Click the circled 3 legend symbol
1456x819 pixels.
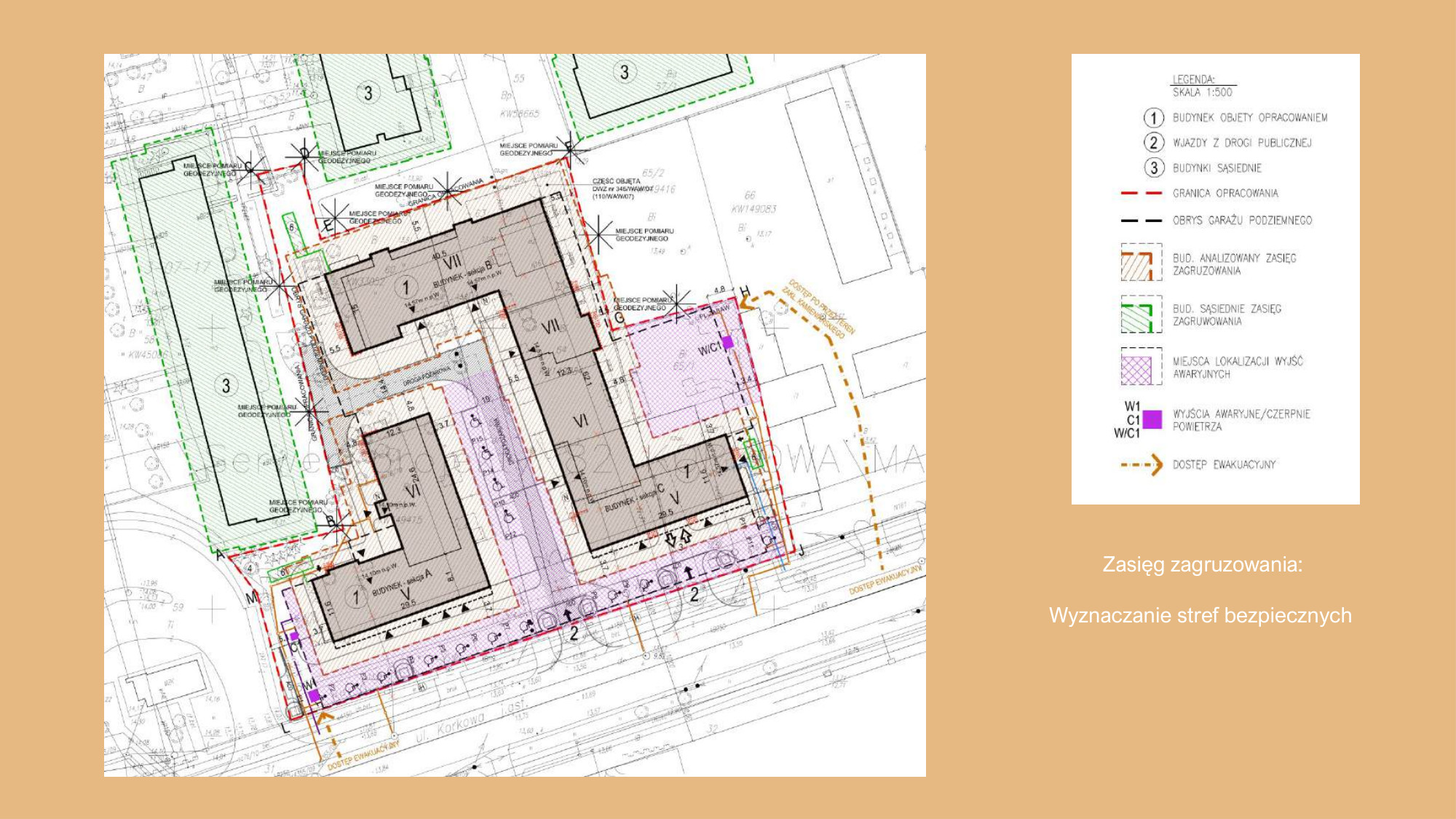[1153, 168]
